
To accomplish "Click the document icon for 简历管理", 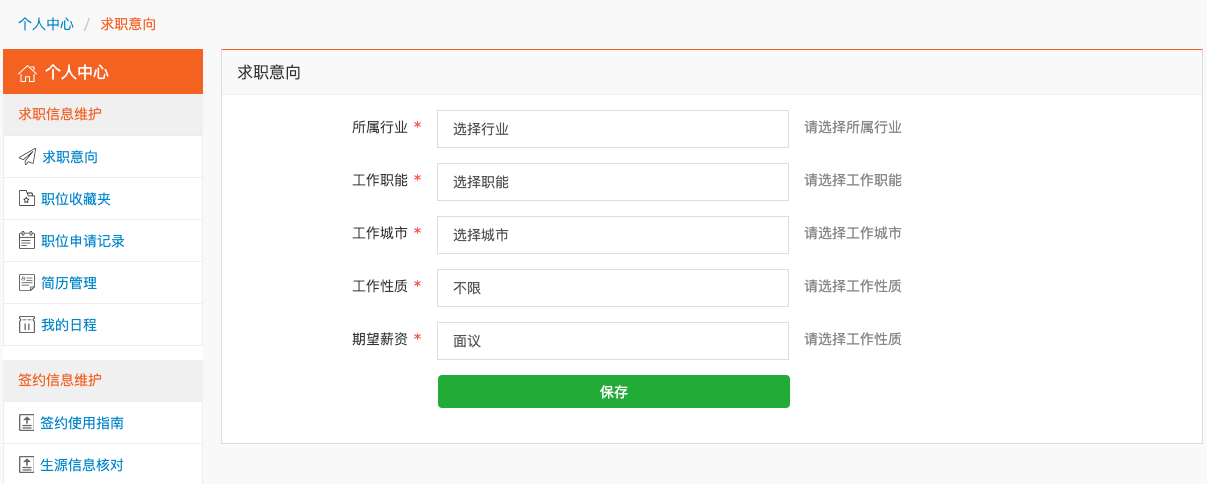I will (x=27, y=283).
